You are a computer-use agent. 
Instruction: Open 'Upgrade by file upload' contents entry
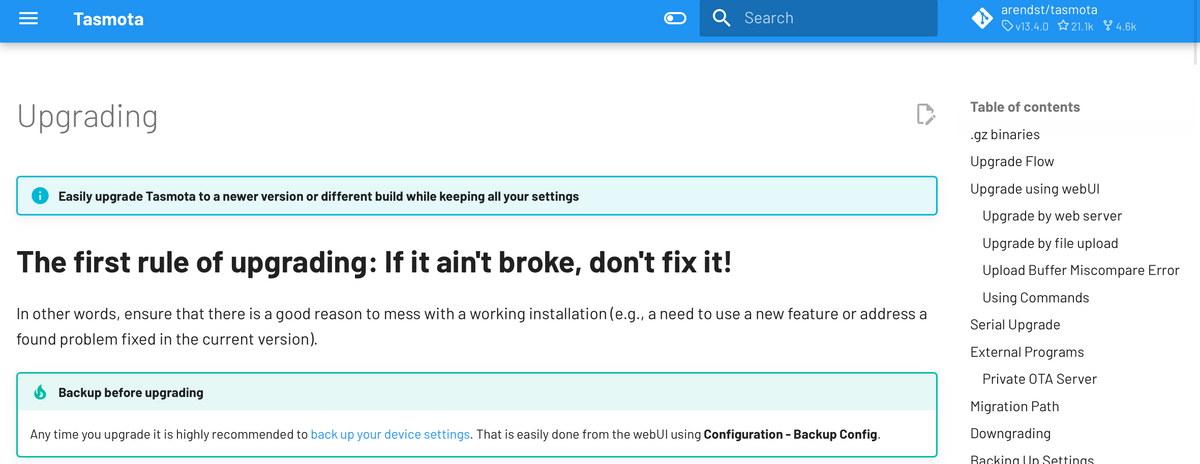1050,243
